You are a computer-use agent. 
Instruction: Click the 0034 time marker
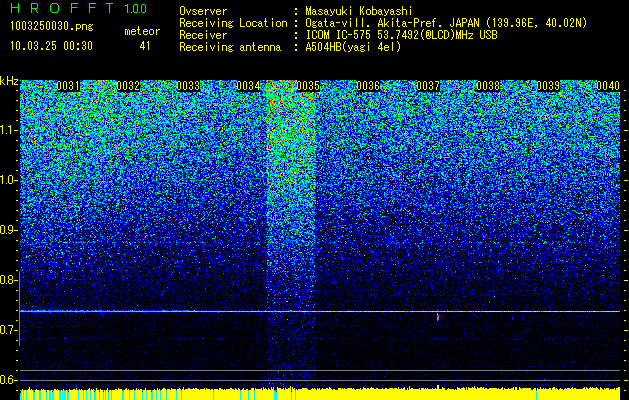pos(248,86)
